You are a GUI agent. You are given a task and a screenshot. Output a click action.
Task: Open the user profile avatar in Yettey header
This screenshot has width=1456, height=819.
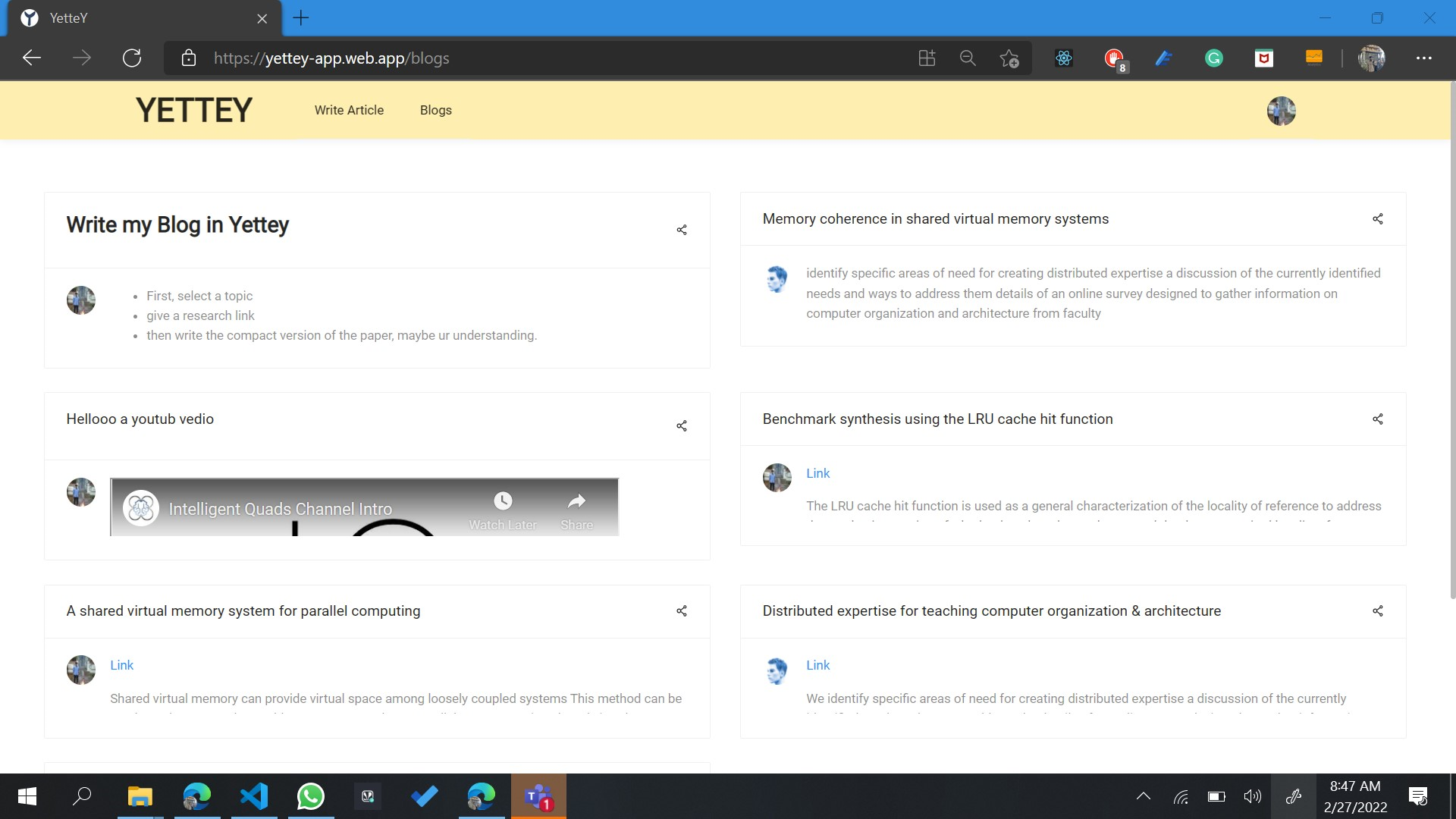[1281, 111]
